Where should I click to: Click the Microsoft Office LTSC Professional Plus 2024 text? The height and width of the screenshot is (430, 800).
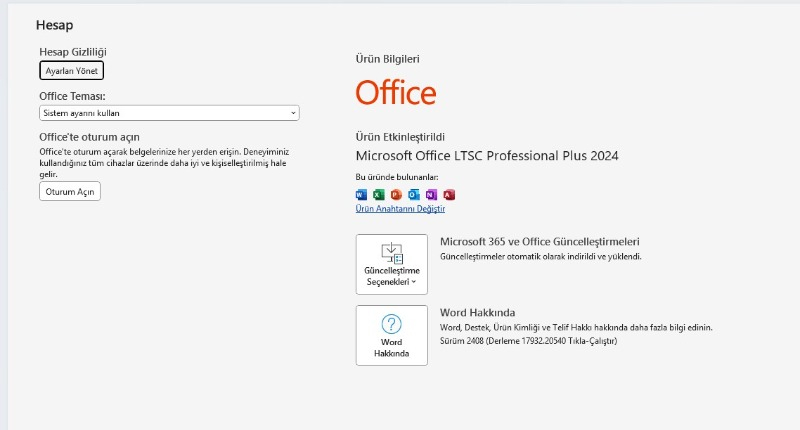487,155
